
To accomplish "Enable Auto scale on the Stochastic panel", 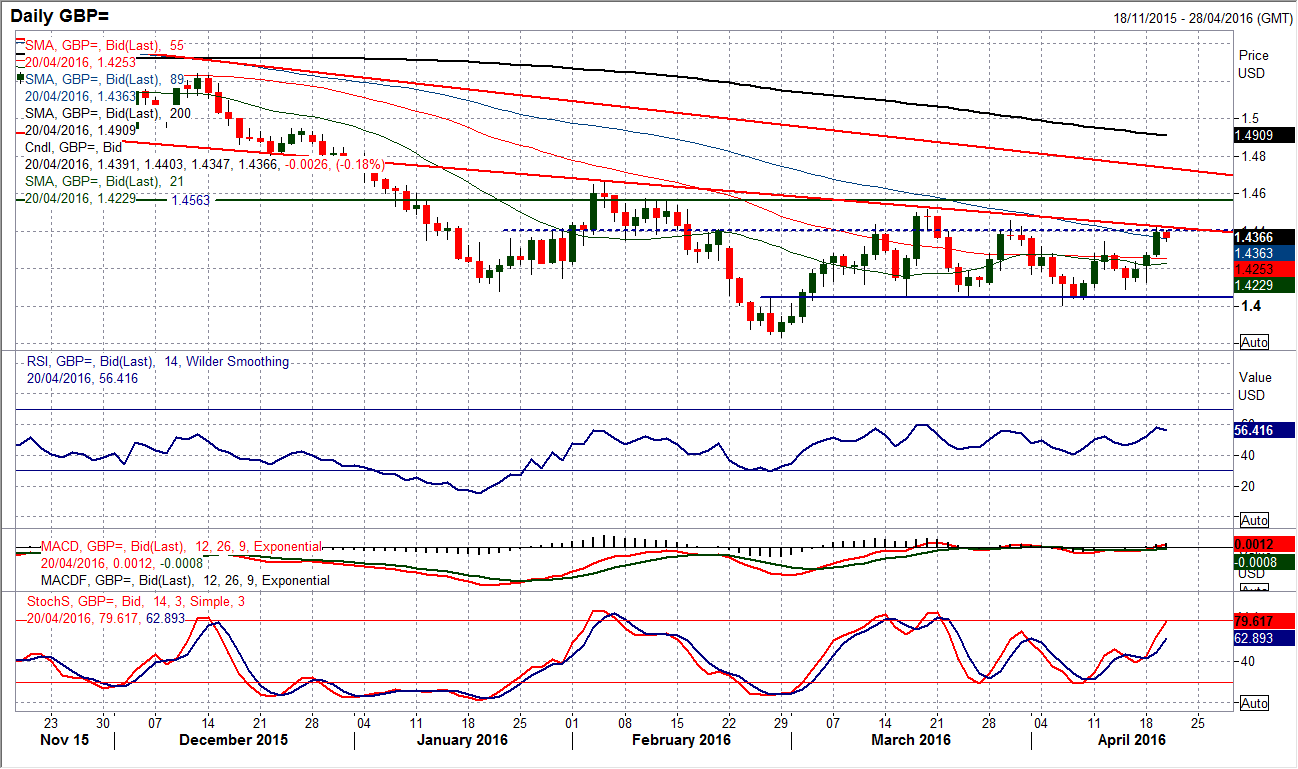I will (x=1253, y=704).
